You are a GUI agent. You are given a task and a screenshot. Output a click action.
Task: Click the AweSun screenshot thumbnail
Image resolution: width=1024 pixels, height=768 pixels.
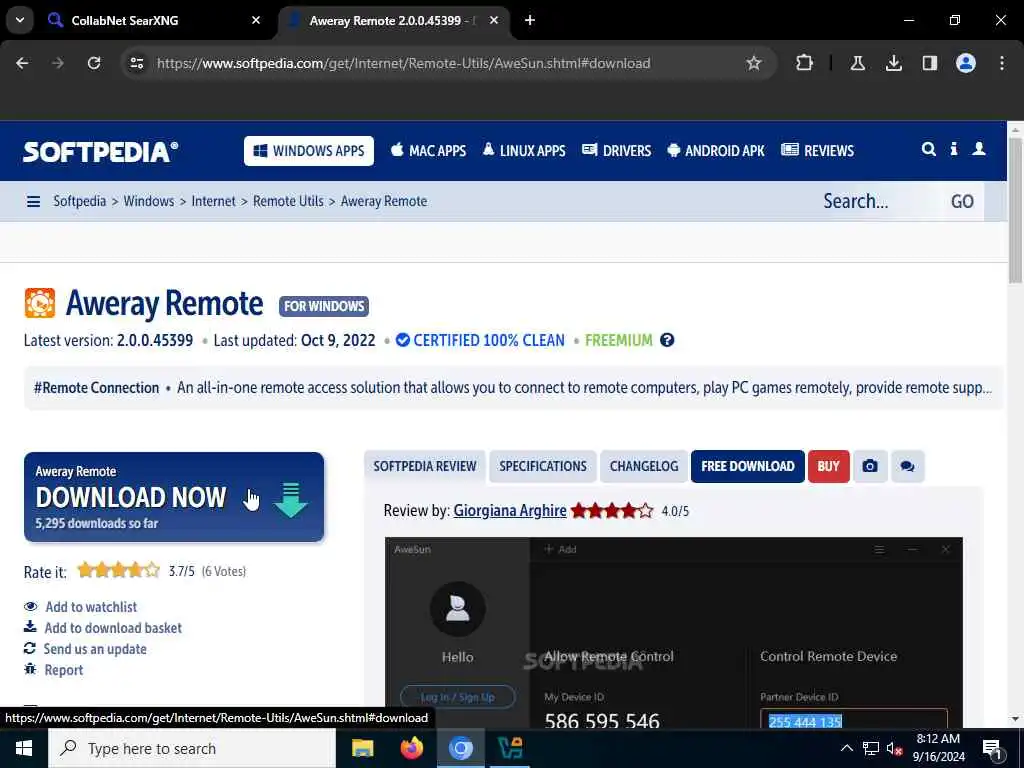tap(673, 632)
